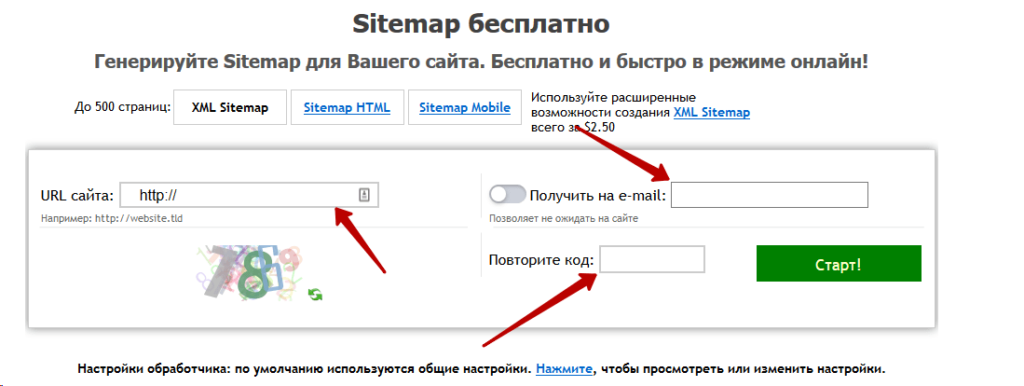Open the Sitemap HTML tab
The image size is (1024, 386).
click(347, 108)
